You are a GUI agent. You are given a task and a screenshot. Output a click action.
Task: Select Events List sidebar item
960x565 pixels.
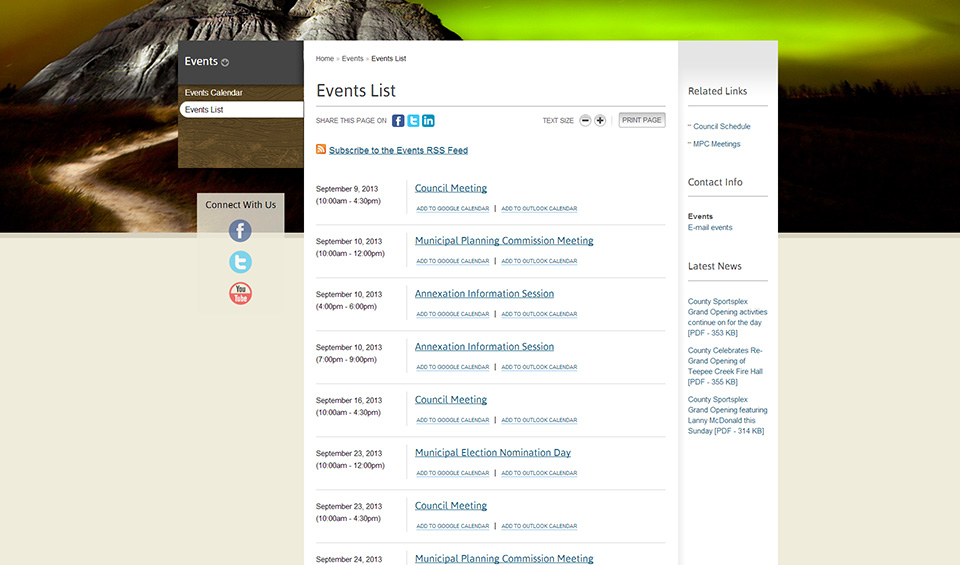204,110
